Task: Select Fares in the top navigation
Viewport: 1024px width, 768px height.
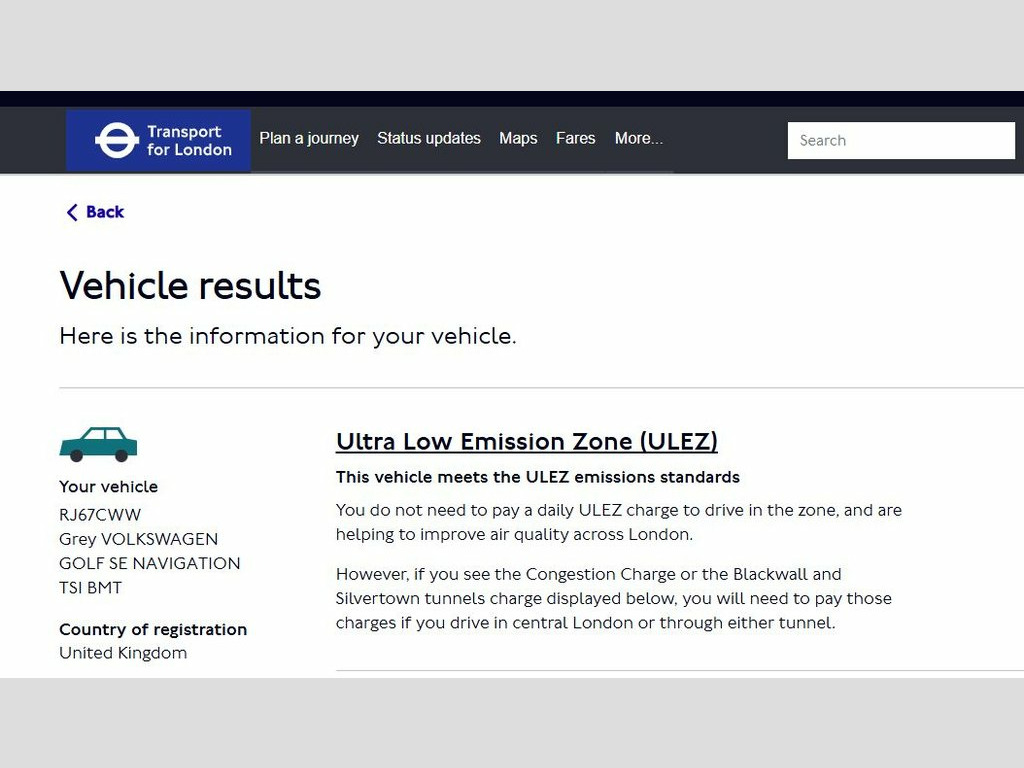Action: click(x=575, y=139)
